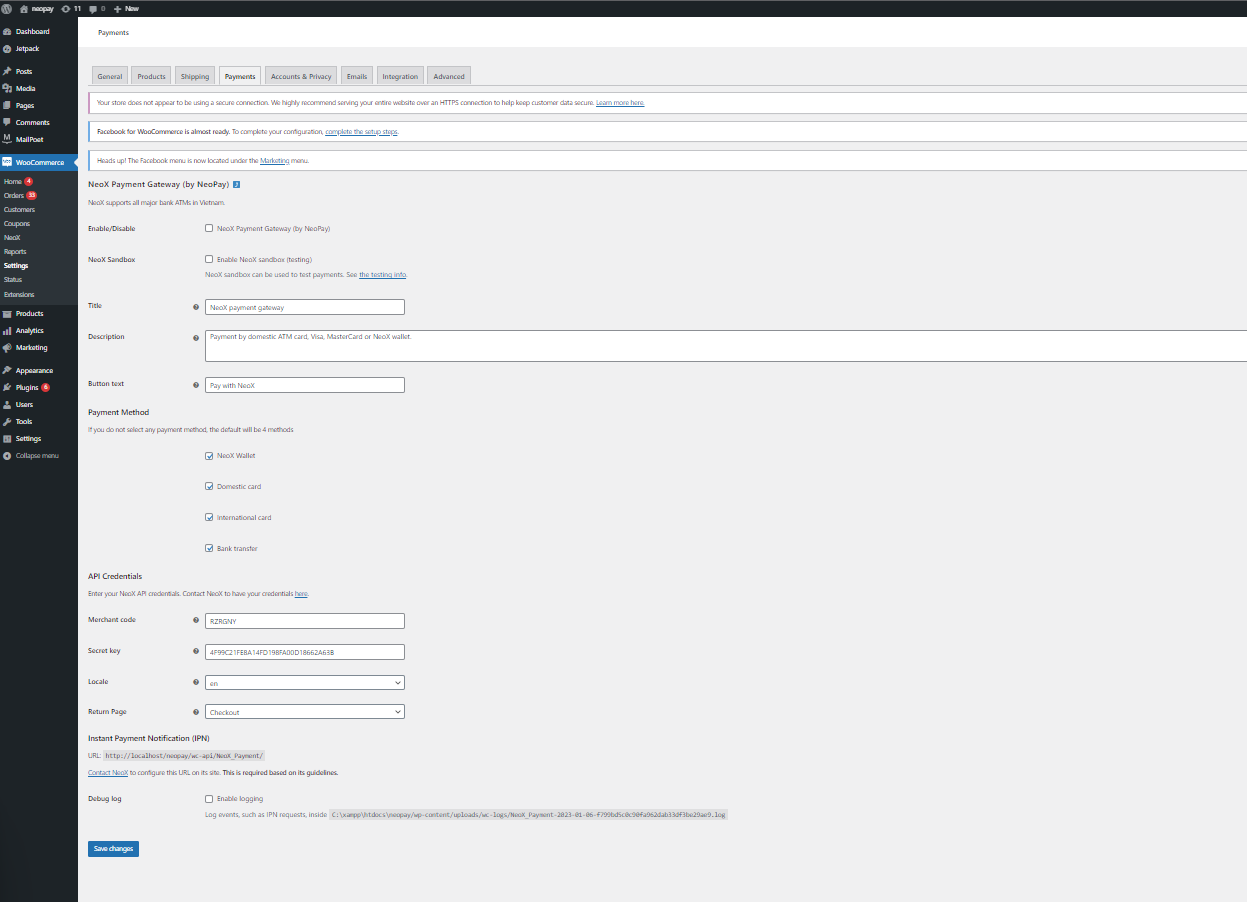
Task: Open the Return Page dropdown
Action: pos(305,712)
